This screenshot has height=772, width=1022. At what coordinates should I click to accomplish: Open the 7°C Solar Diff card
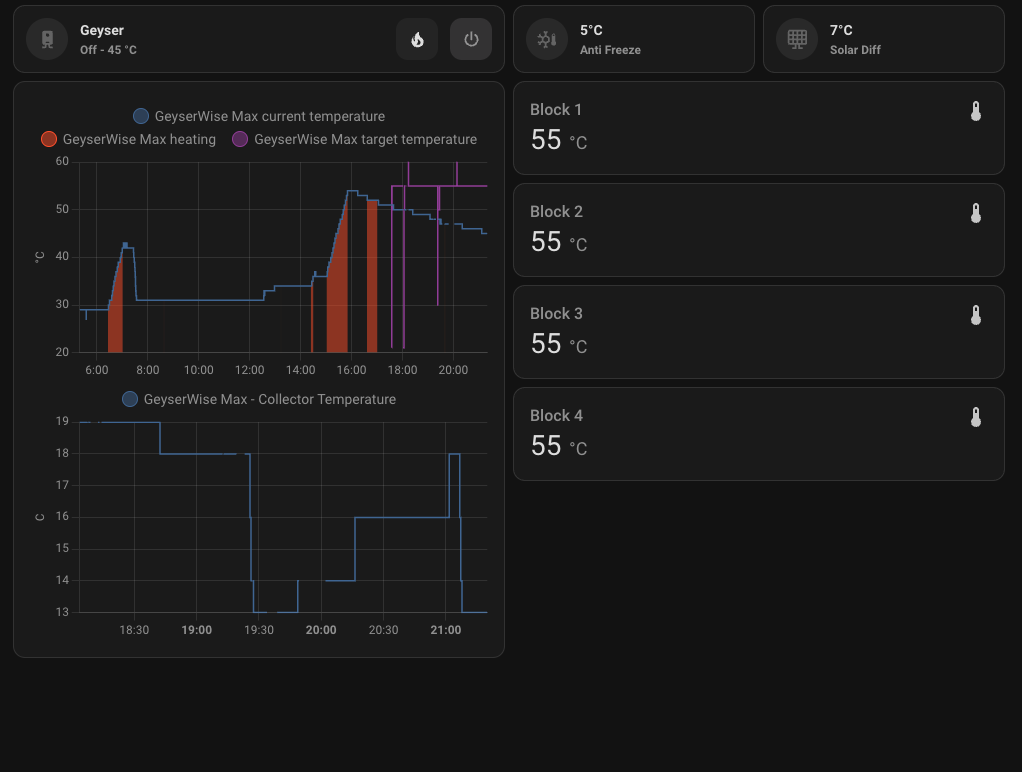(x=884, y=39)
